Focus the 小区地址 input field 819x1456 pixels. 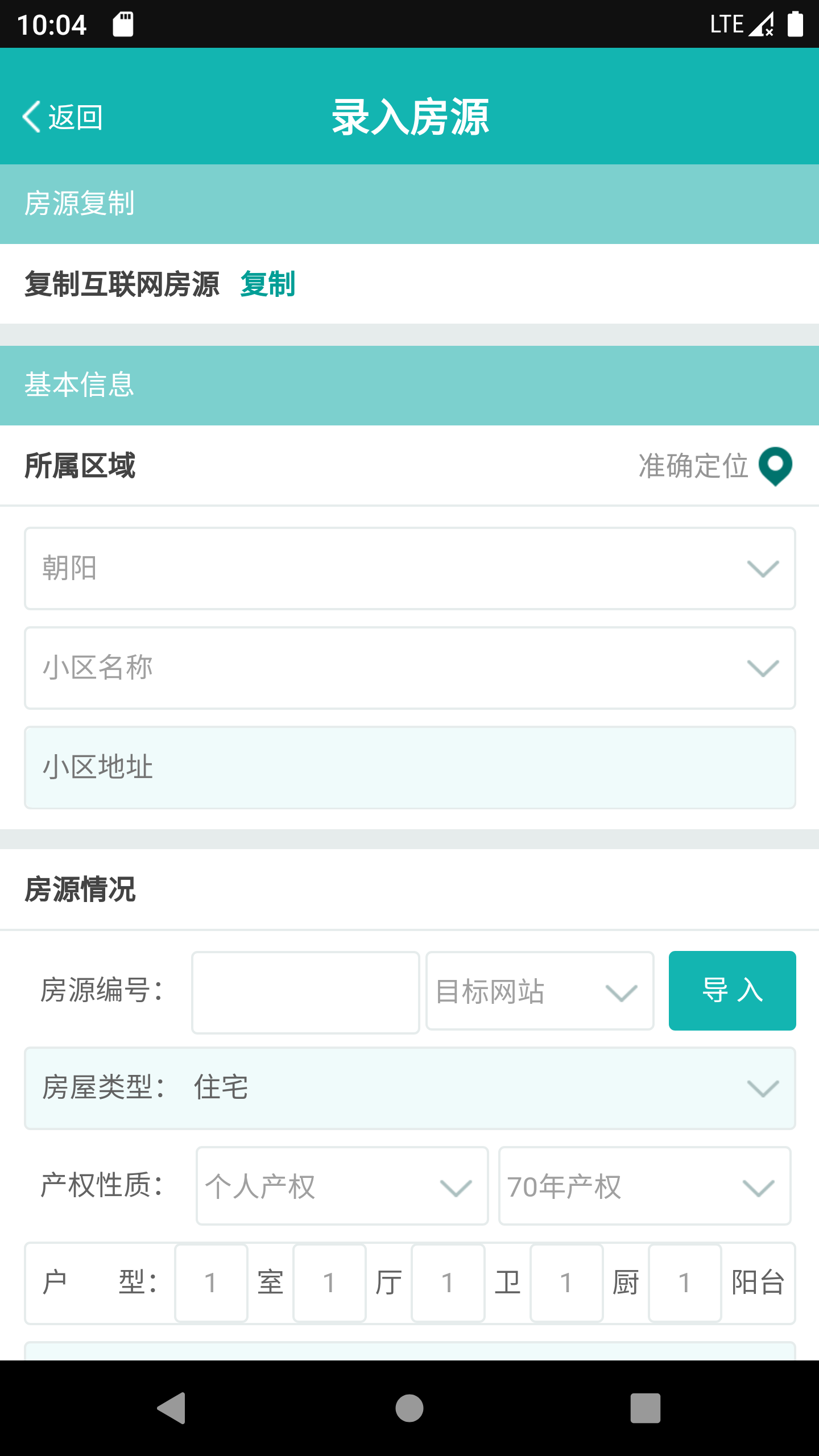[409, 767]
